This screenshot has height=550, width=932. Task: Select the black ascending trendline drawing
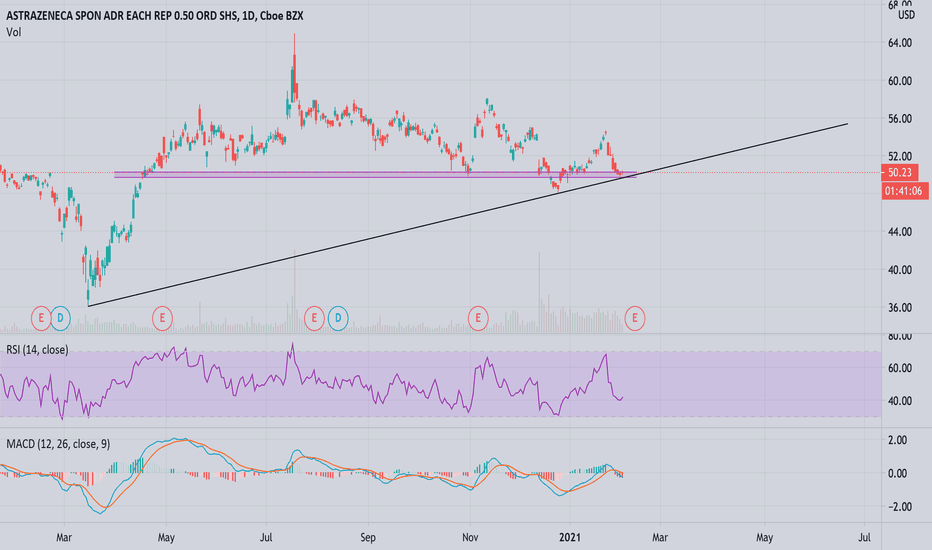point(467,215)
